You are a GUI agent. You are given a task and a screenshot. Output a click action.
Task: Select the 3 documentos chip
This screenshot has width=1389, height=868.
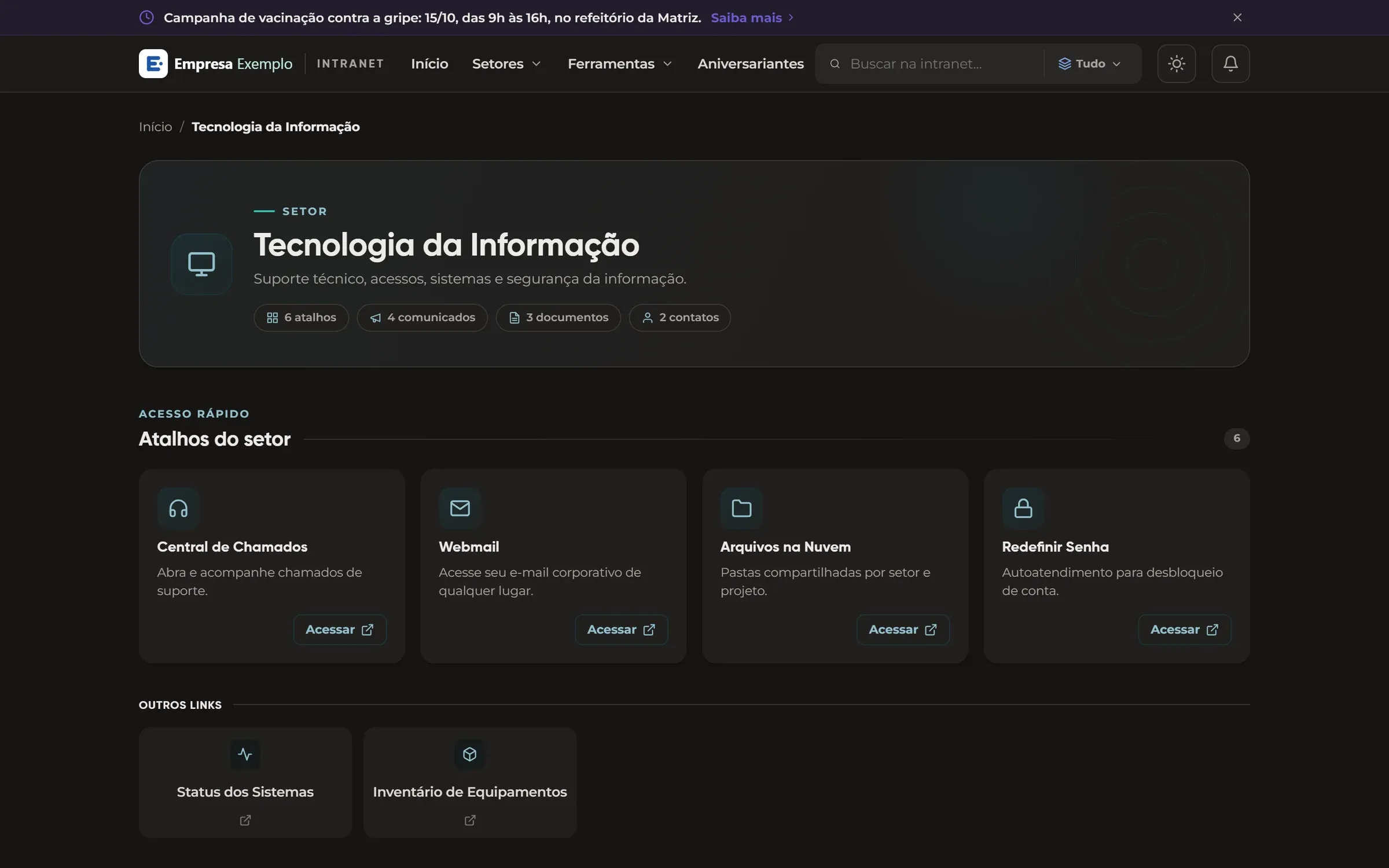point(558,318)
